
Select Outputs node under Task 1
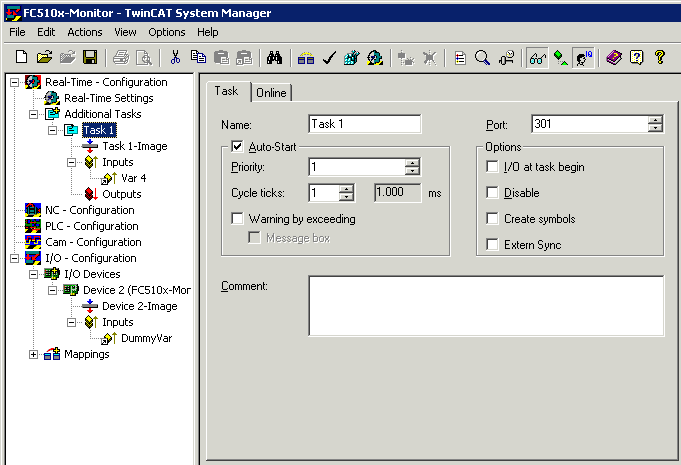point(122,194)
